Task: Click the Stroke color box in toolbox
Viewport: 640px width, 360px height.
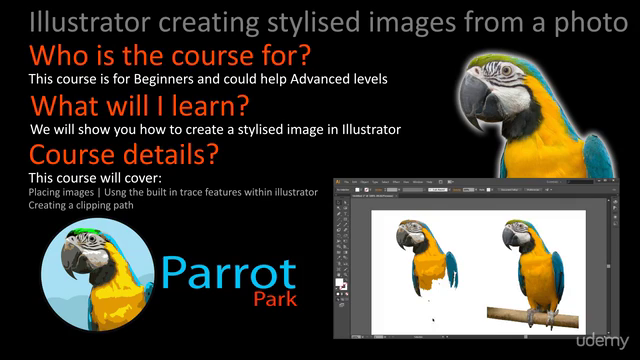Action: (x=344, y=287)
